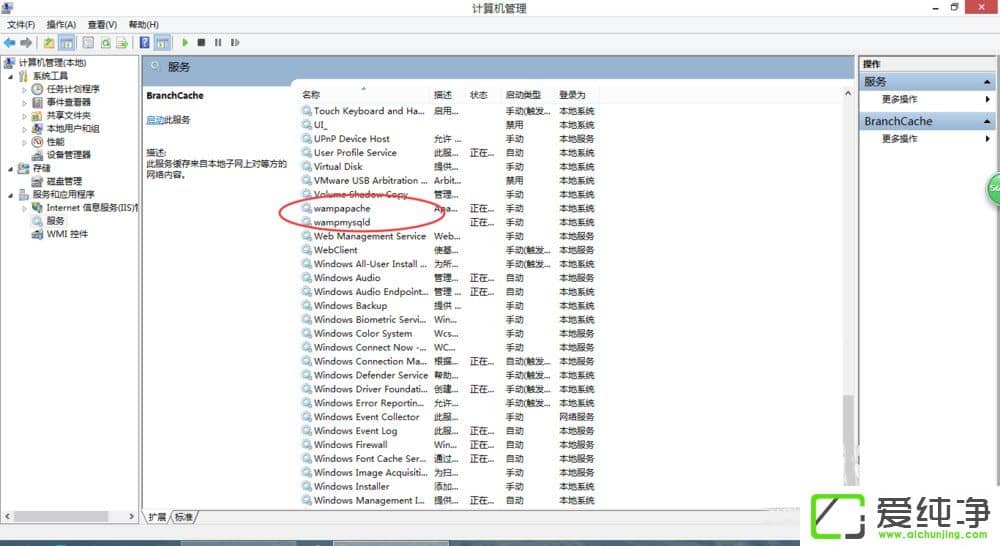1000x546 pixels.
Task: Select 本地用户和组 in the tree
Action: point(73,128)
